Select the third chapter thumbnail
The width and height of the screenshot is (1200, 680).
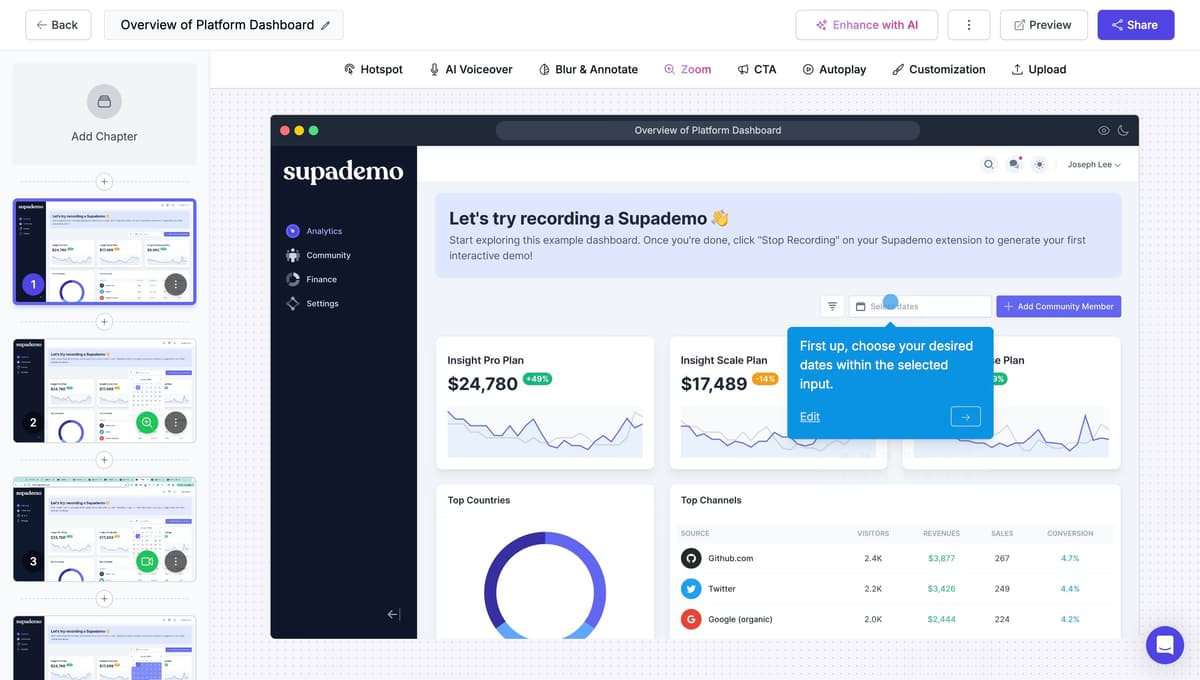(104, 528)
